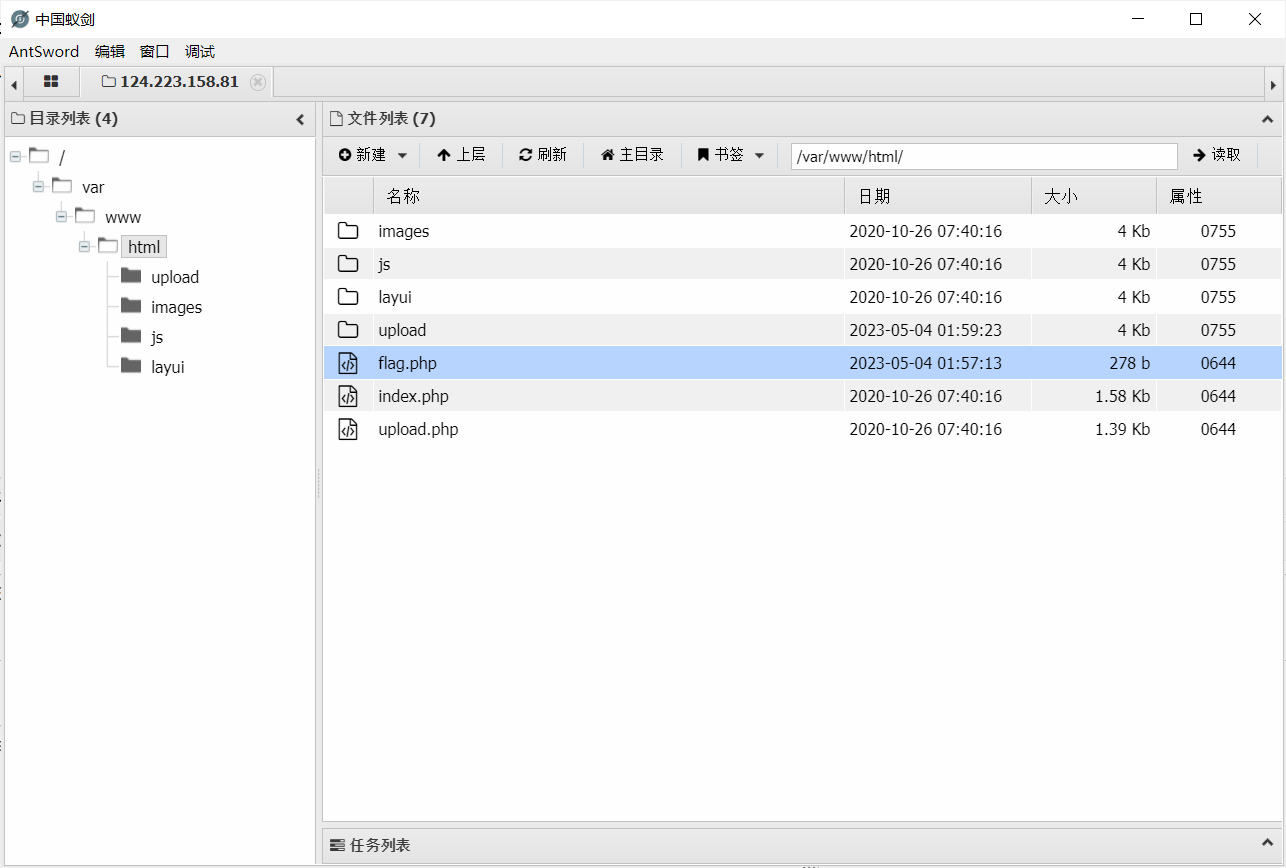The width and height of the screenshot is (1286, 868).
Task: Select js folder in directory tree
Action: tap(157, 337)
